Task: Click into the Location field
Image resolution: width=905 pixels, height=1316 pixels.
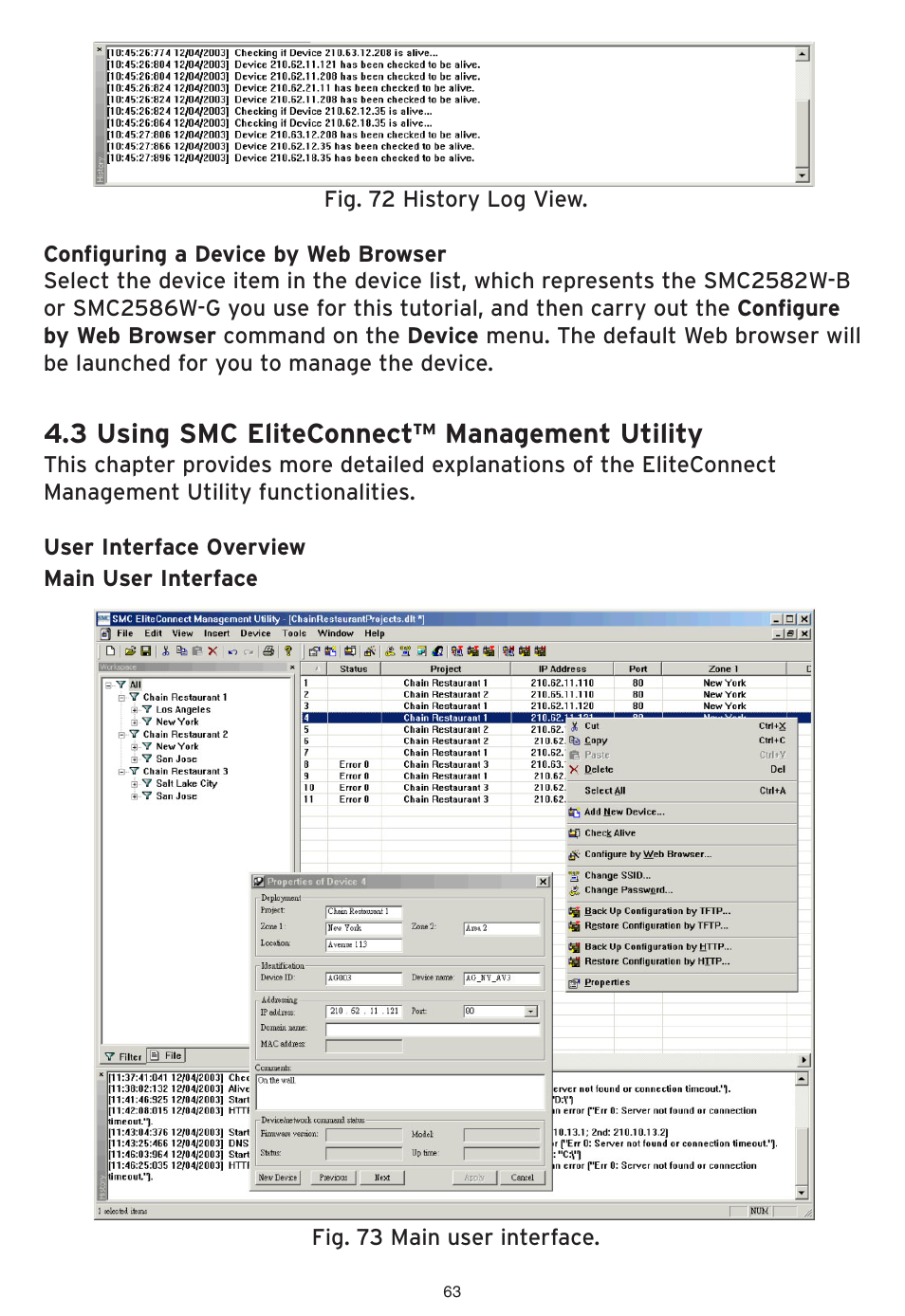Action: [x=364, y=945]
